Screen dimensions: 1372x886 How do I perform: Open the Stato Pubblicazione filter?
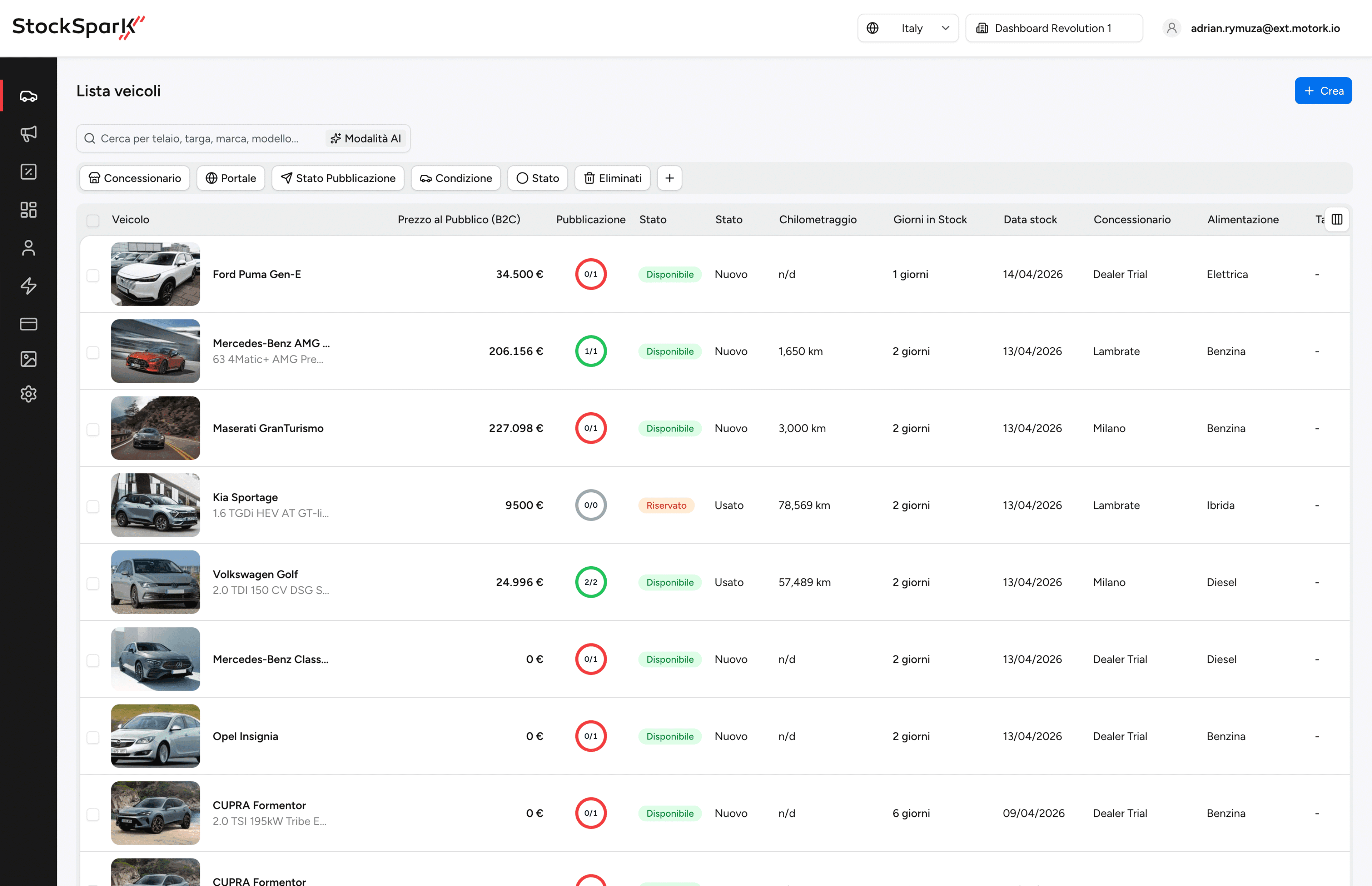(338, 178)
